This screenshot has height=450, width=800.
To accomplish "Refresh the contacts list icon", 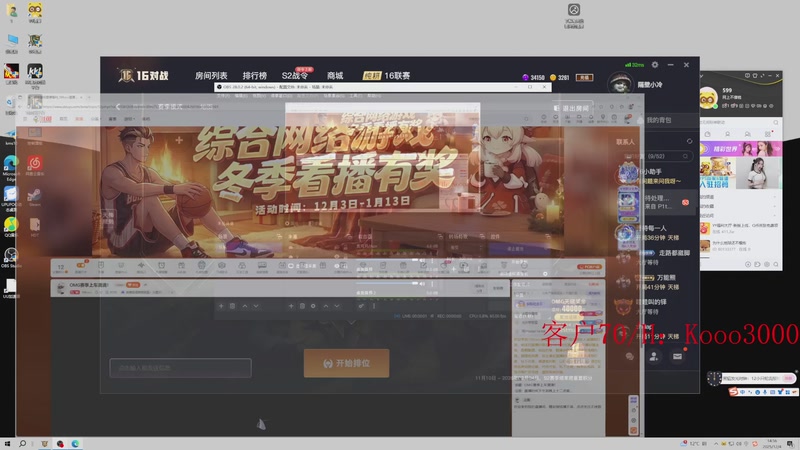I will (x=689, y=141).
